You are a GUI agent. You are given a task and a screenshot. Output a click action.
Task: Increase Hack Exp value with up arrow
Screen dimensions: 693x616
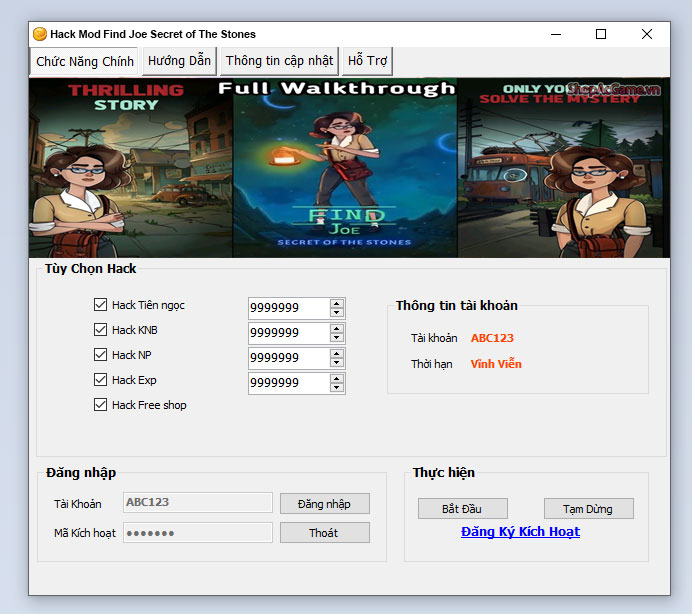pyautogui.click(x=337, y=379)
